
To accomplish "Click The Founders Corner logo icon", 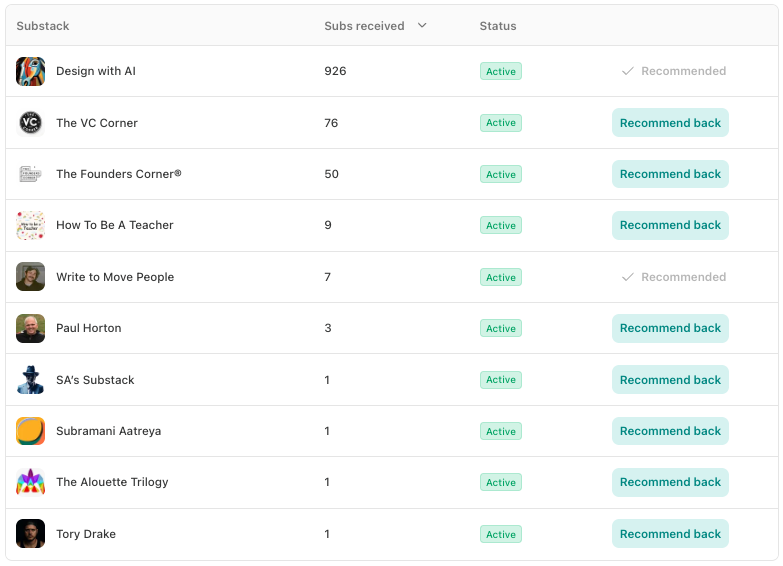I will pos(31,174).
